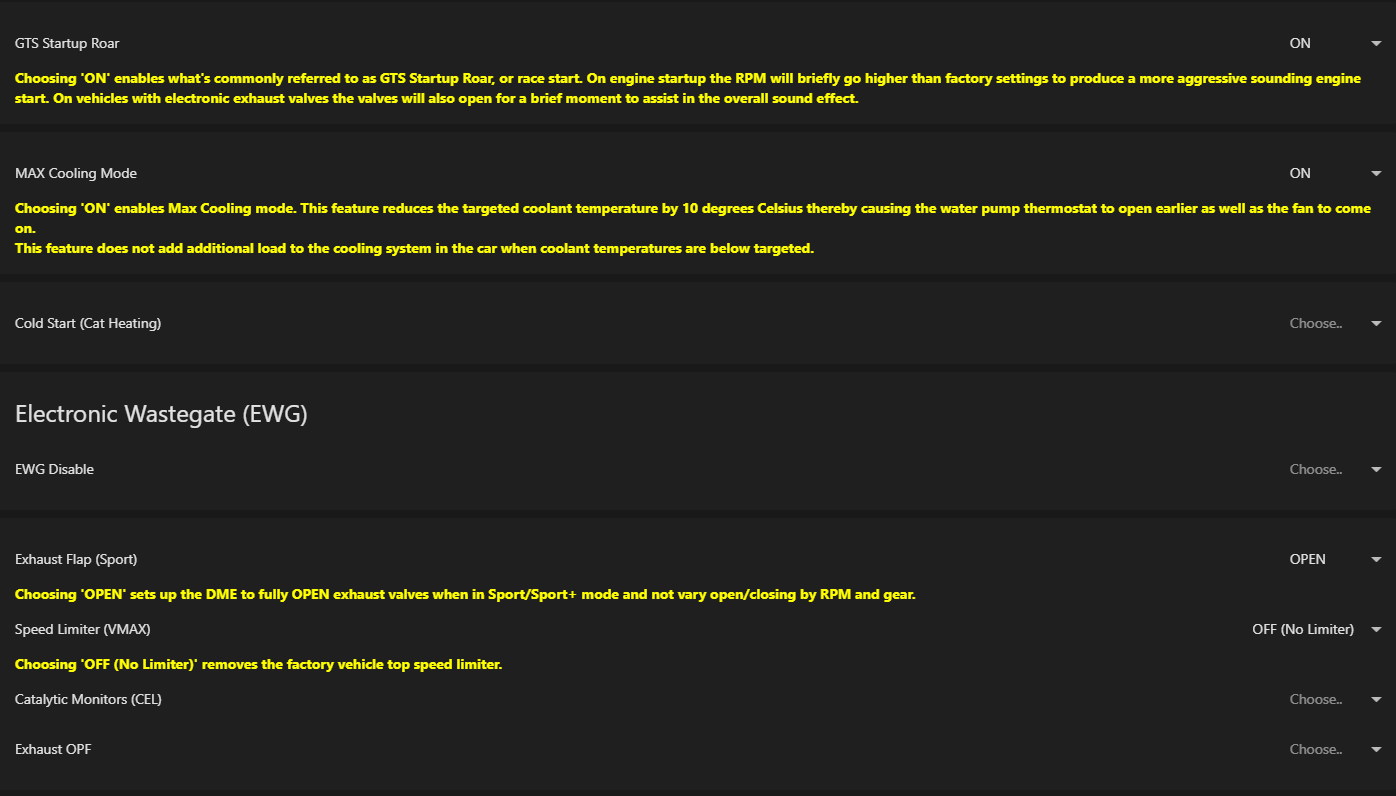Select the 'Choose..' field for Cold Start
Screen dimensions: 1396x796
tap(1316, 323)
